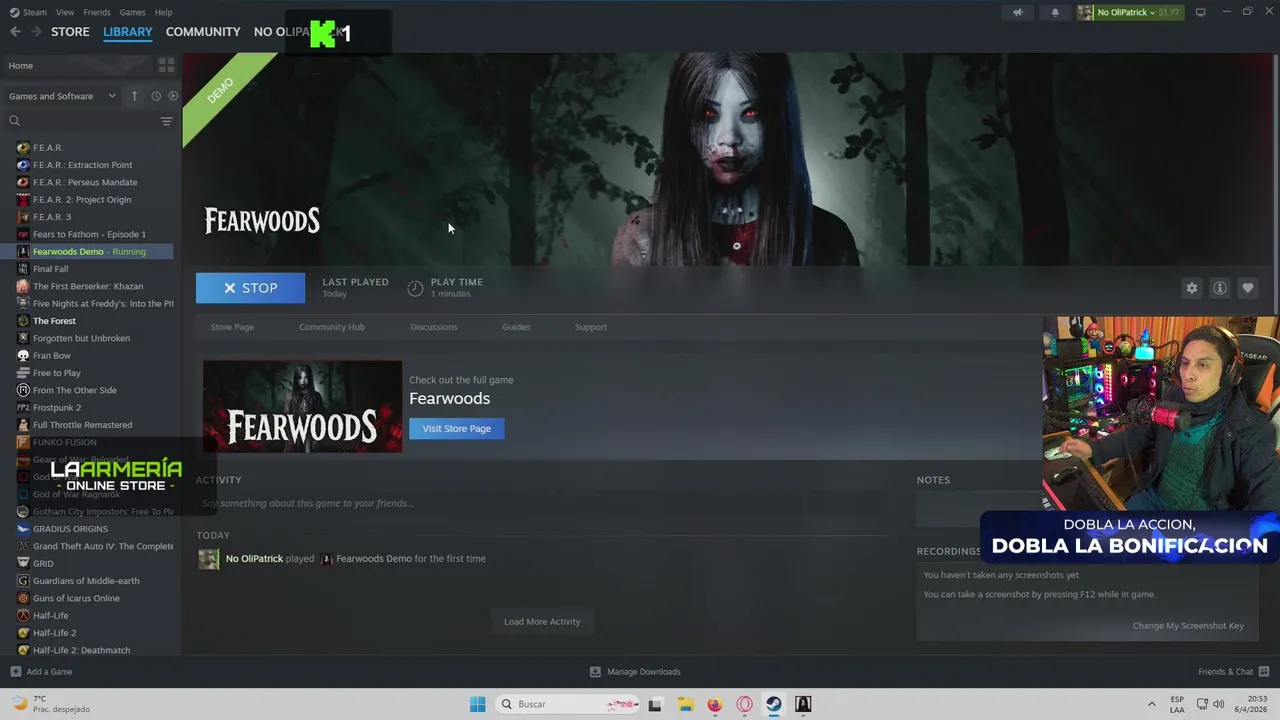Stop the running Fearwoods Demo
Viewport: 1280px width, 720px height.
pos(250,288)
